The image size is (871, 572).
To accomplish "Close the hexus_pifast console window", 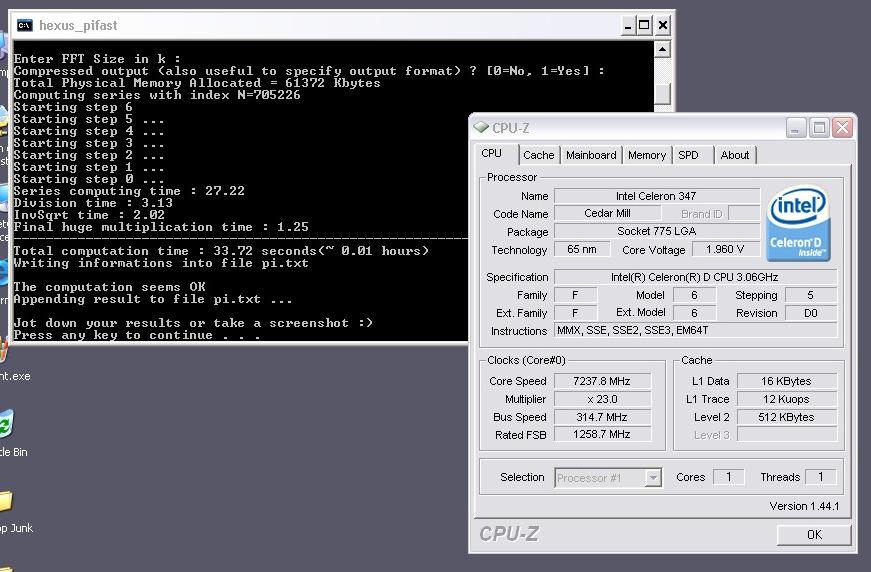I will pos(663,26).
